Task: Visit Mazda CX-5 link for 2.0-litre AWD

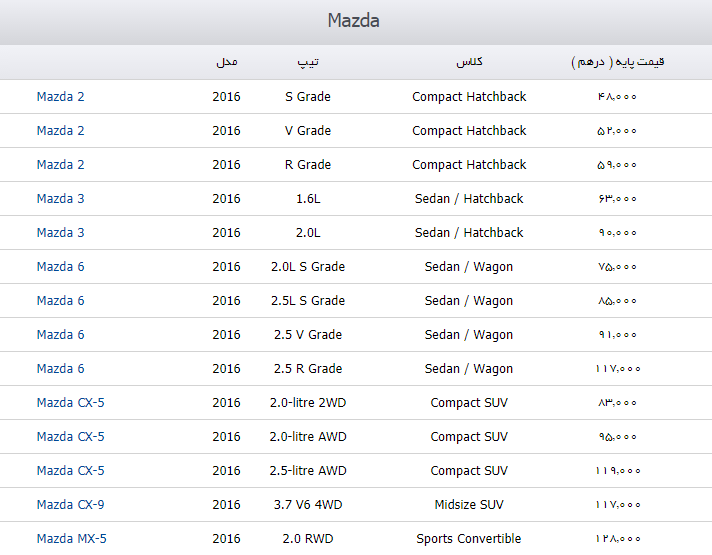Action: tap(70, 437)
